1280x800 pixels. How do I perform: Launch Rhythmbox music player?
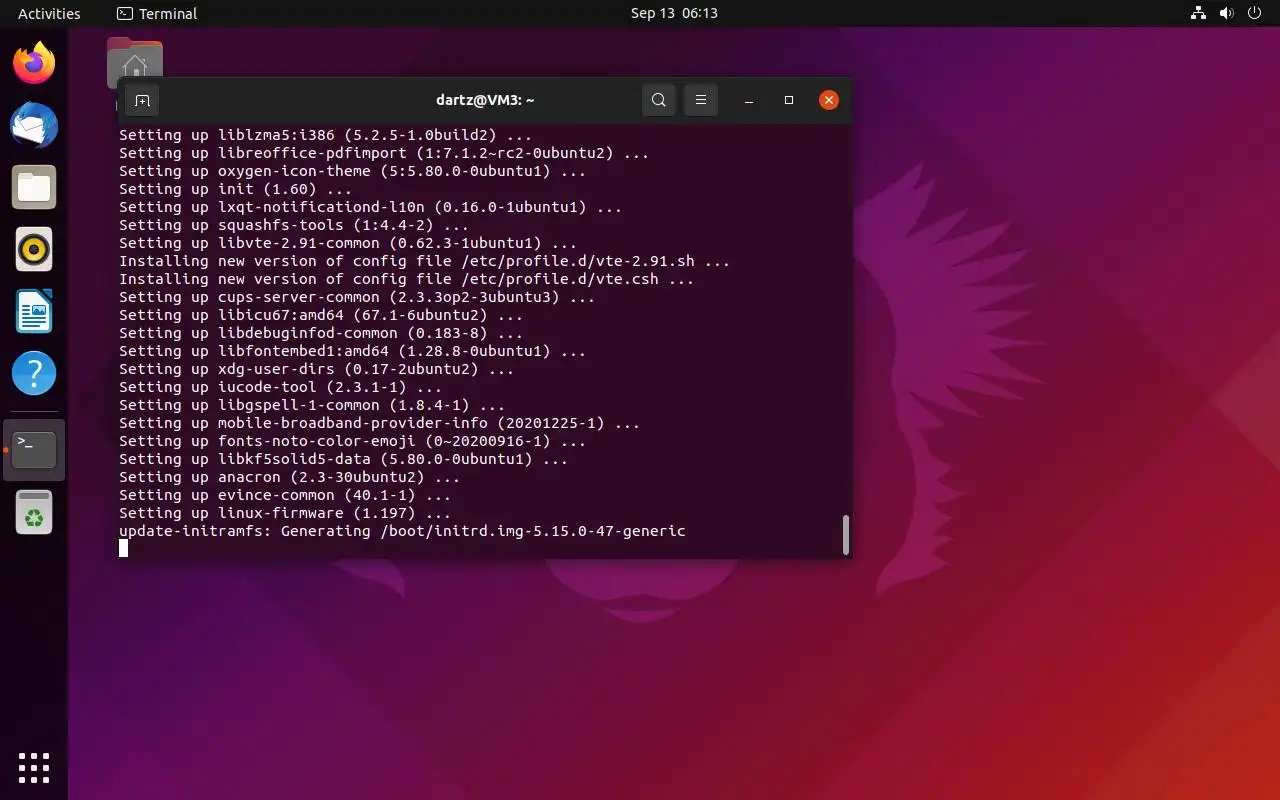click(x=34, y=250)
